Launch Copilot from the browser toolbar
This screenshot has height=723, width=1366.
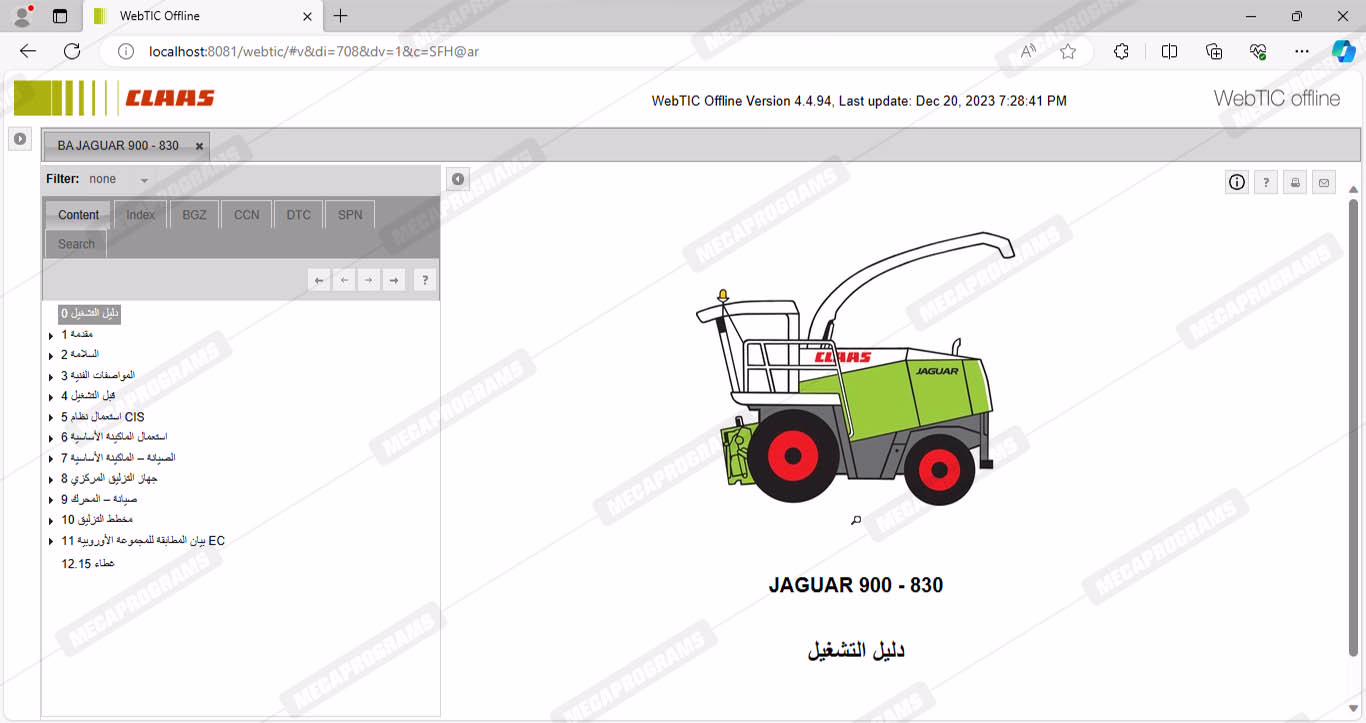point(1343,51)
